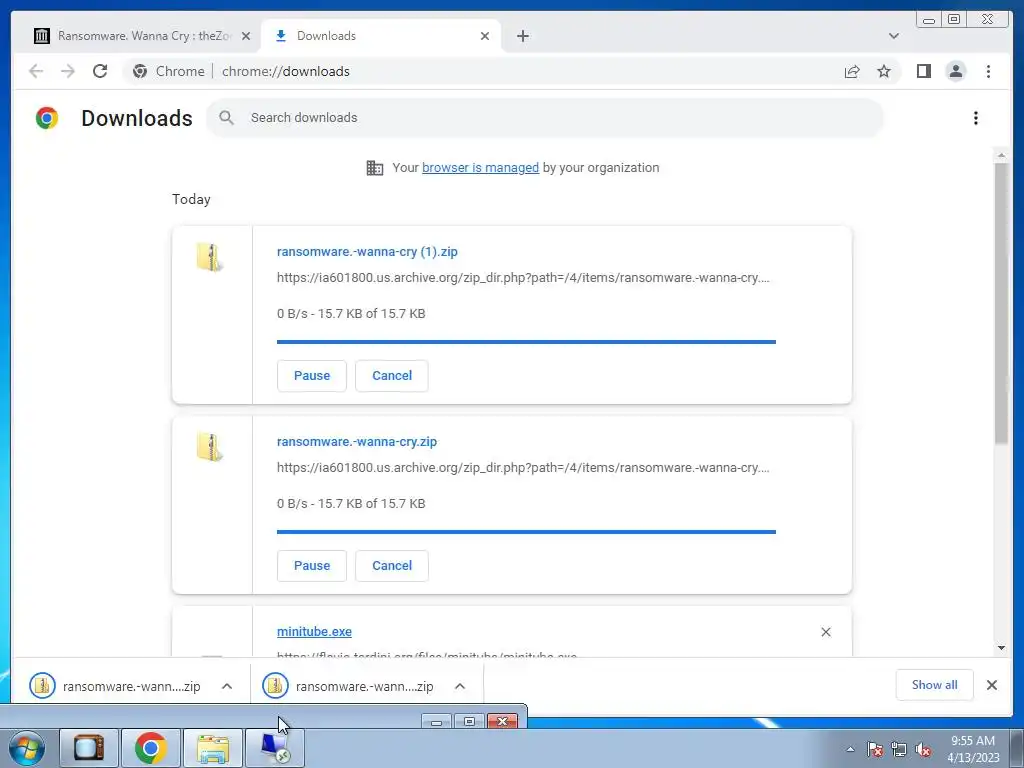Focus the Search downloads field
This screenshot has width=1024, height=768.
(545, 118)
